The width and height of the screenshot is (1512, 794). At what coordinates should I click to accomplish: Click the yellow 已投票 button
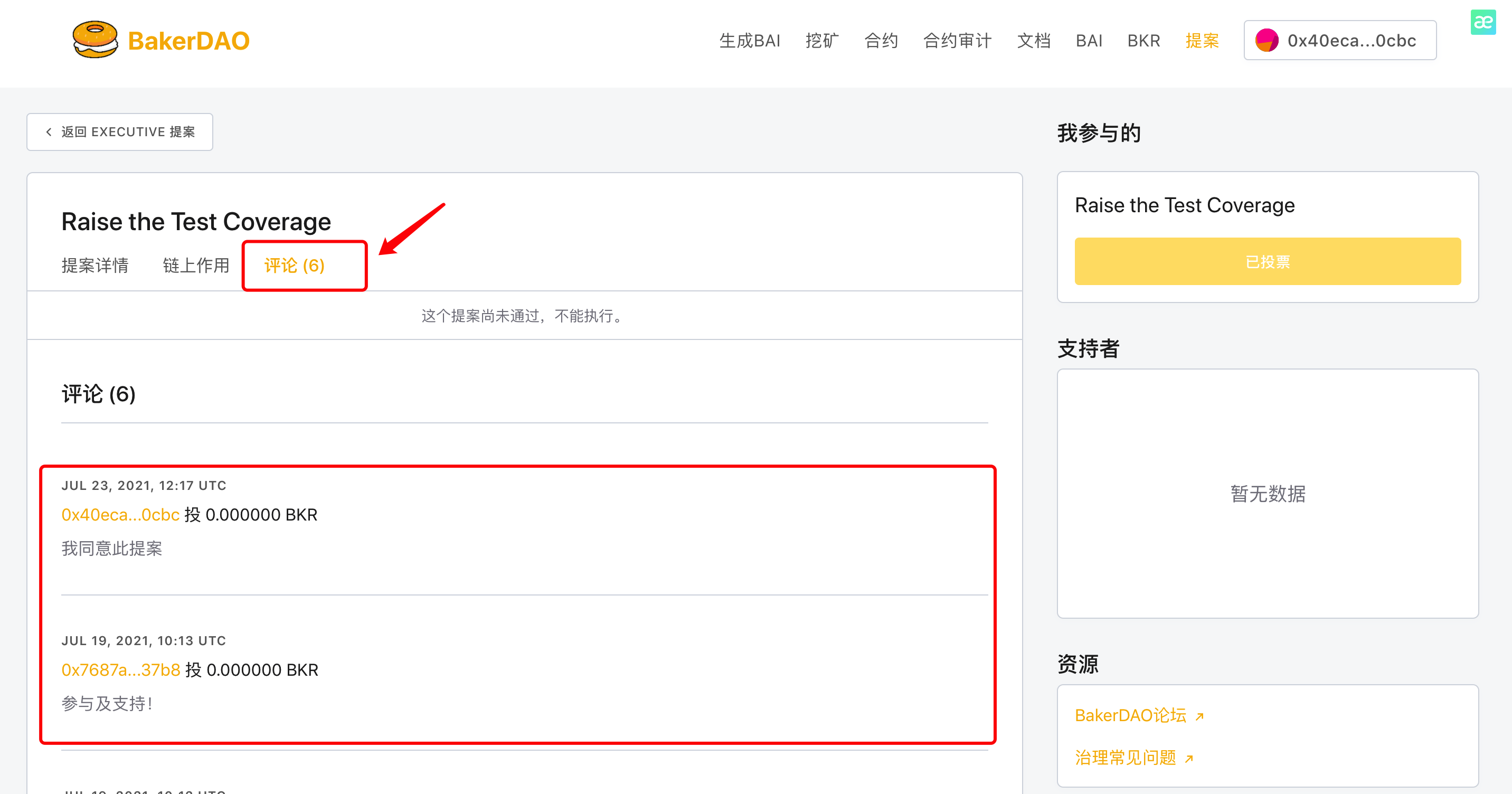pyautogui.click(x=1267, y=262)
